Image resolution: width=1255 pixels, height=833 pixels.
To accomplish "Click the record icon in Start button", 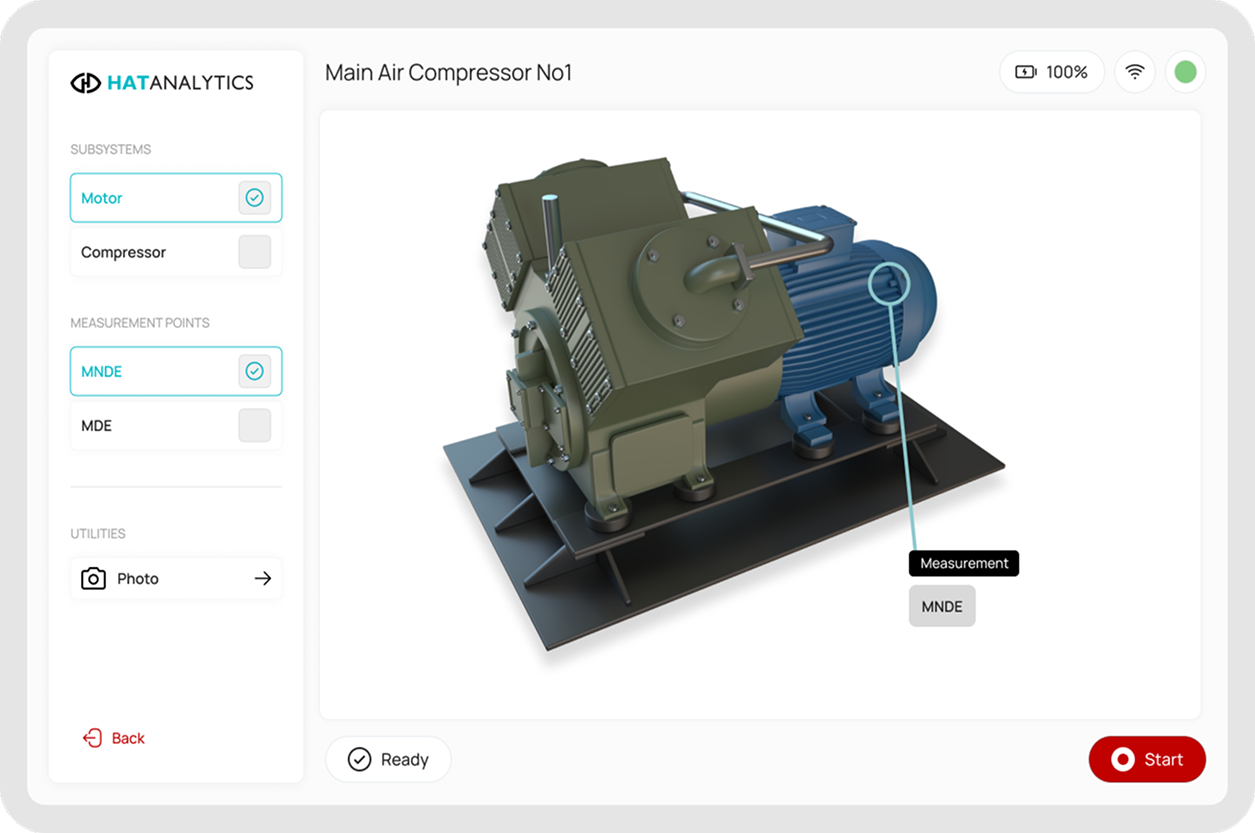I will [x=1122, y=760].
